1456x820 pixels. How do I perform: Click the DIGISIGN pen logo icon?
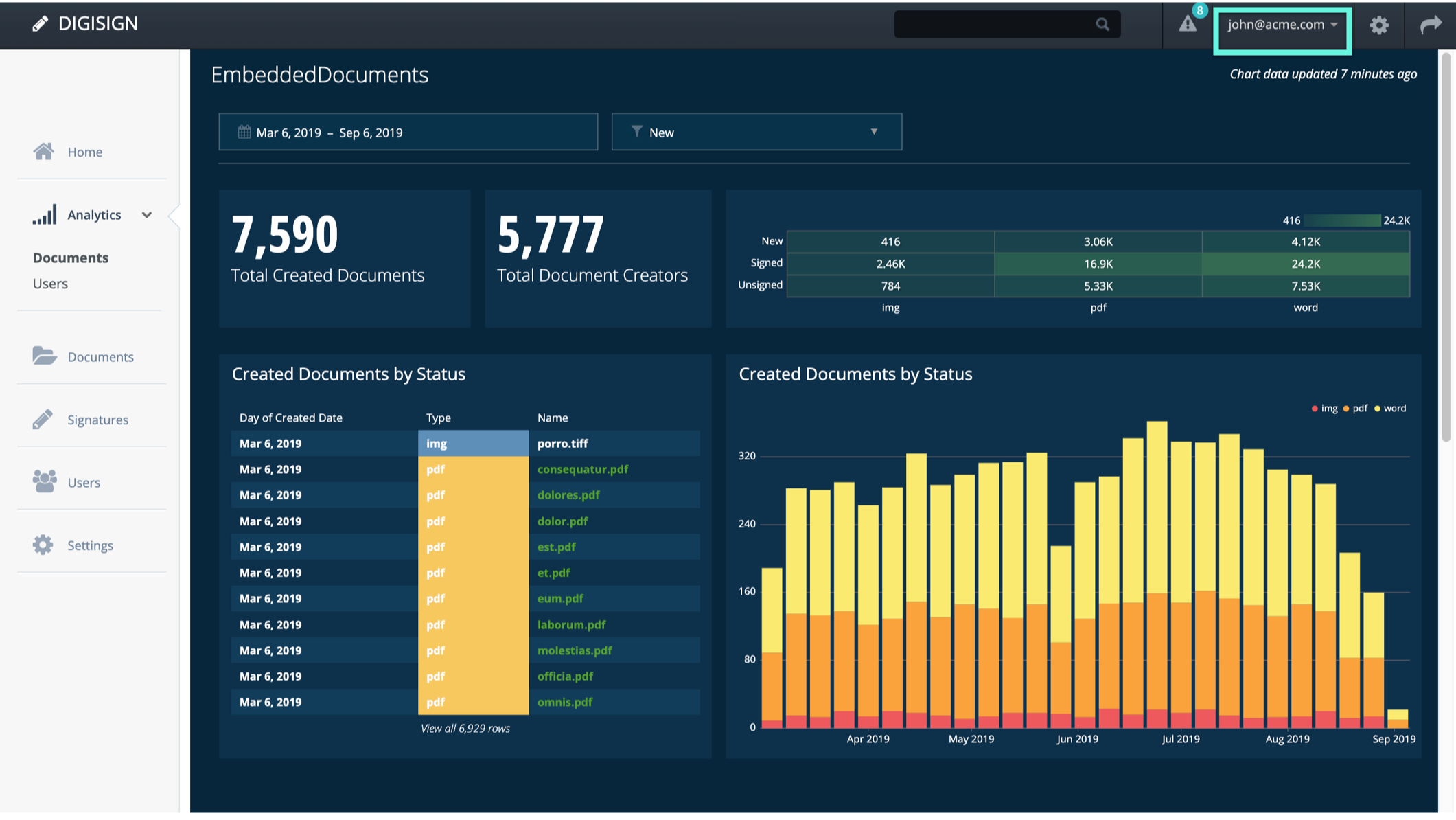pyautogui.click(x=41, y=24)
